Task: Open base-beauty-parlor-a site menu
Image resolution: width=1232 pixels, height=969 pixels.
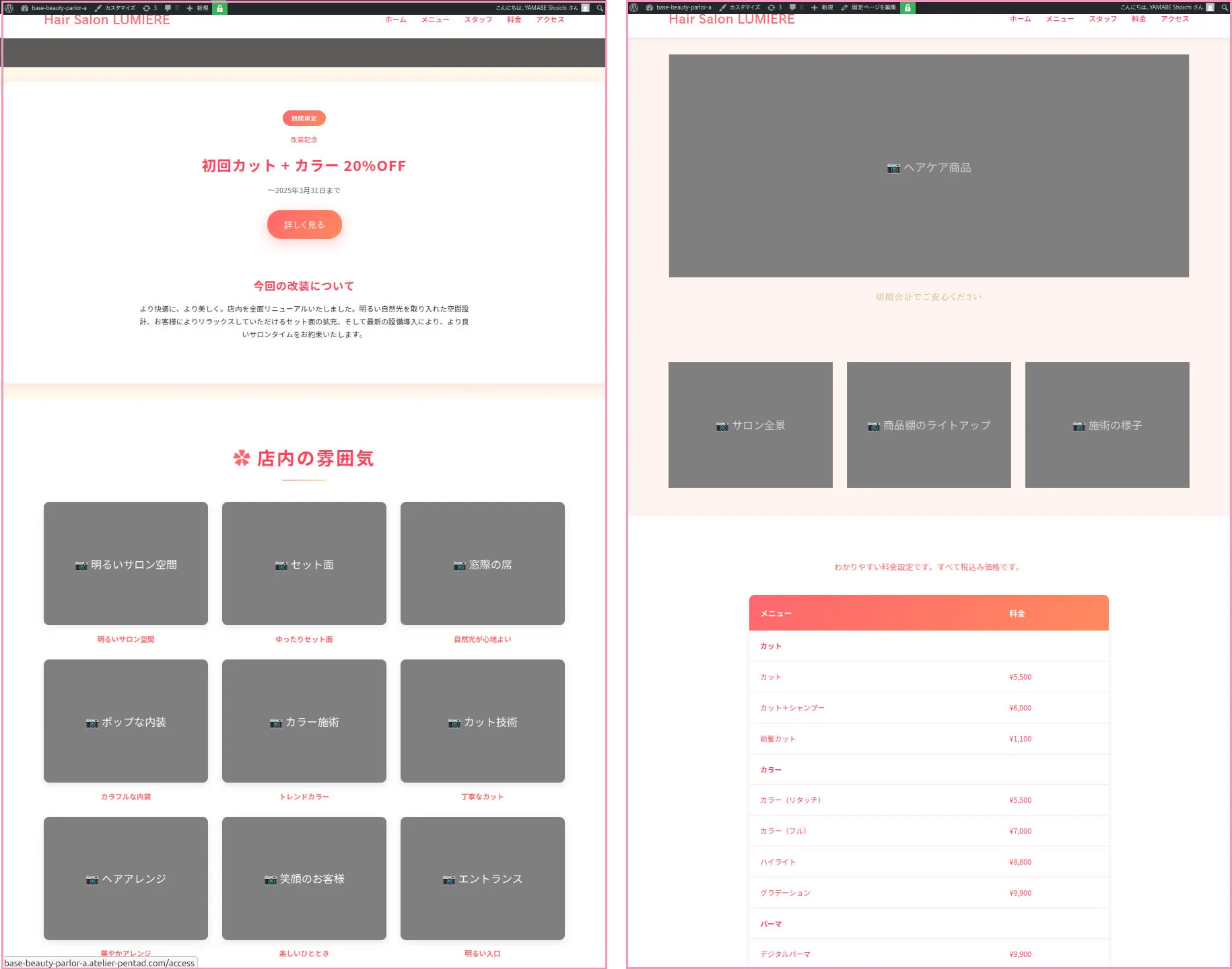Action: click(61, 7)
